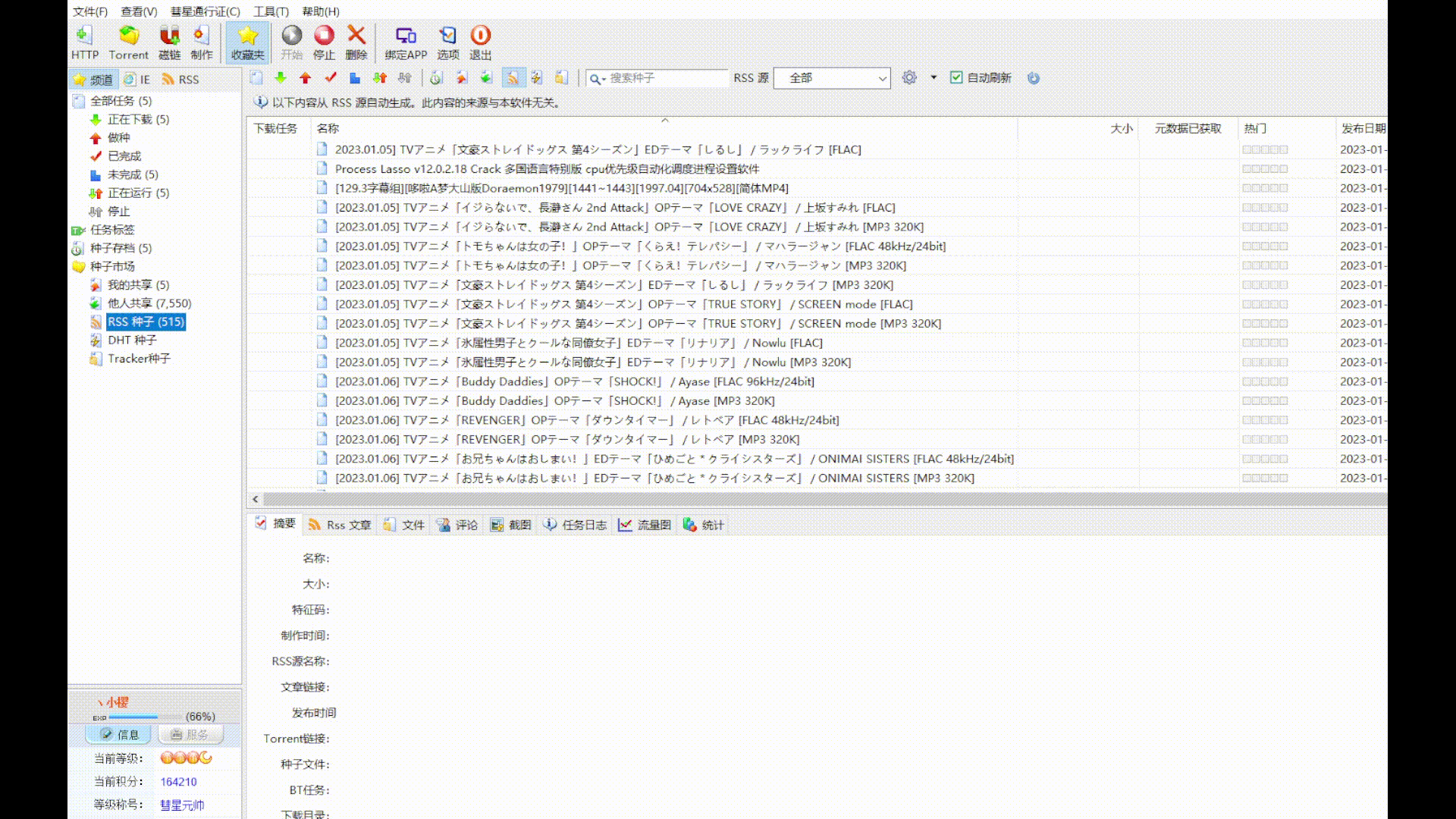Click the 退出 exit icon
This screenshot has height=819, width=1456.
(x=480, y=42)
